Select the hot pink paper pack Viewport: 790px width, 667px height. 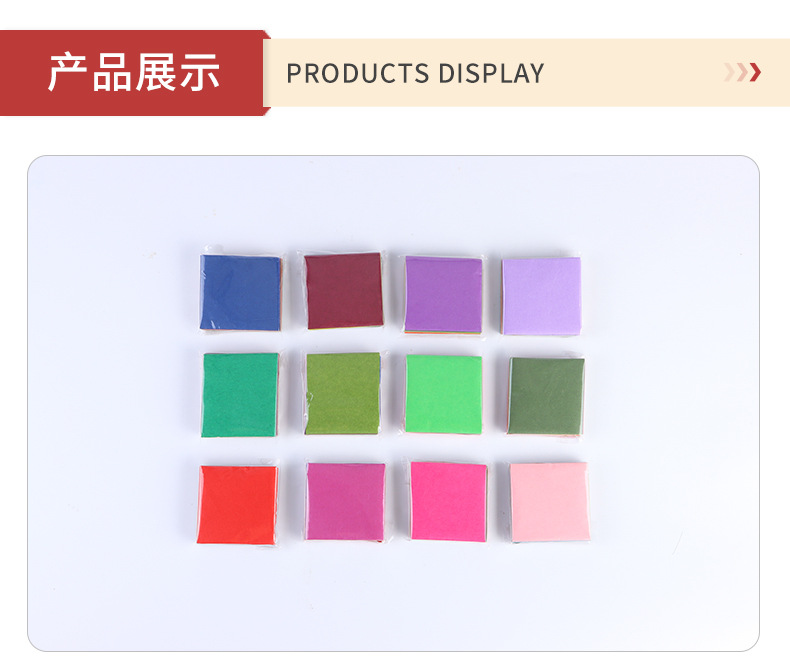(x=449, y=502)
